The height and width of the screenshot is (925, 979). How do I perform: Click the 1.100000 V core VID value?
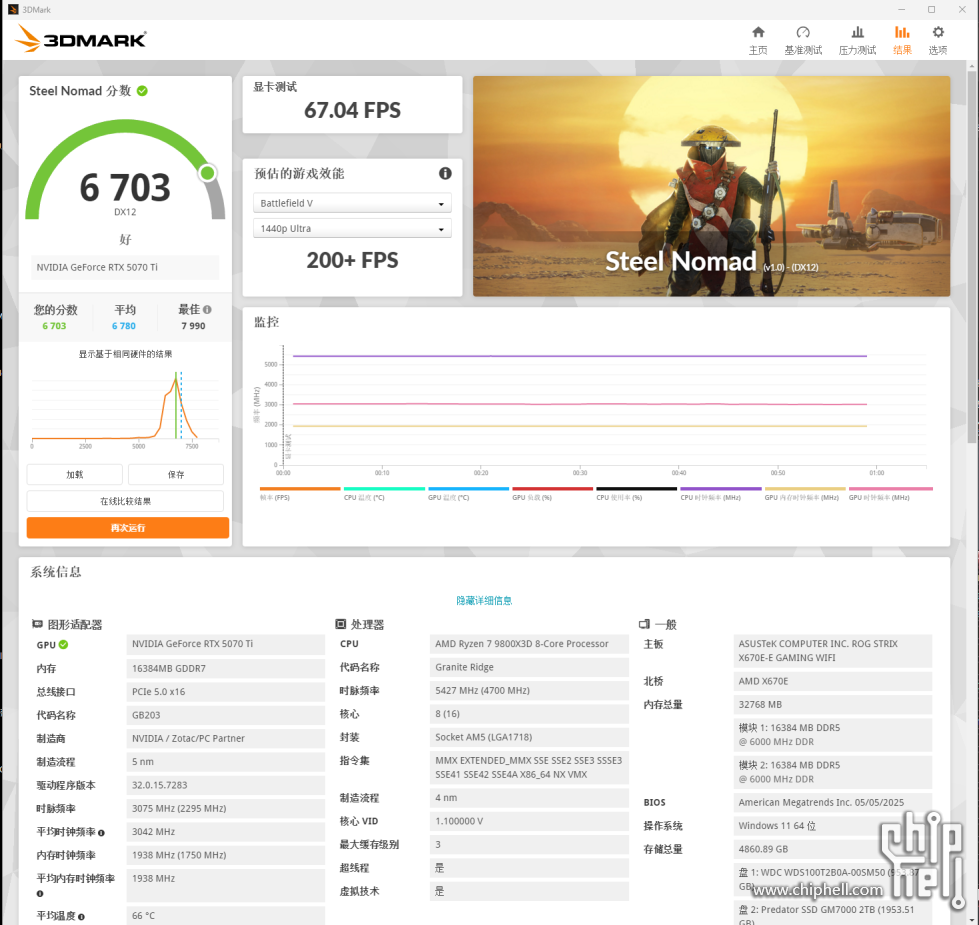click(x=529, y=821)
